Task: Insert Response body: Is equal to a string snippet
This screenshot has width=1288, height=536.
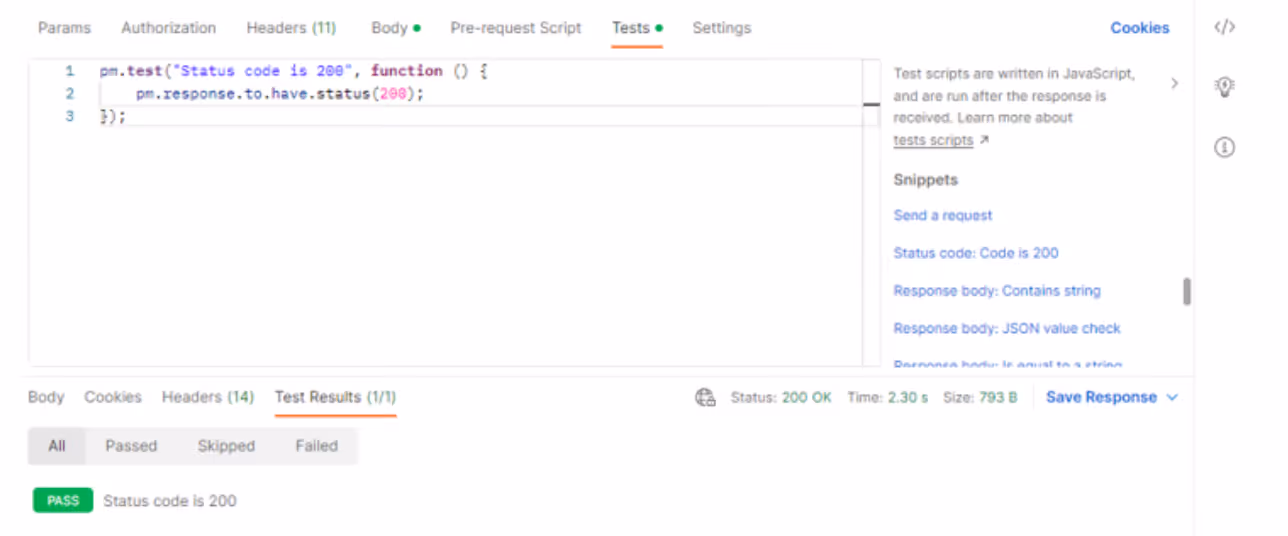Action: click(x=1007, y=364)
